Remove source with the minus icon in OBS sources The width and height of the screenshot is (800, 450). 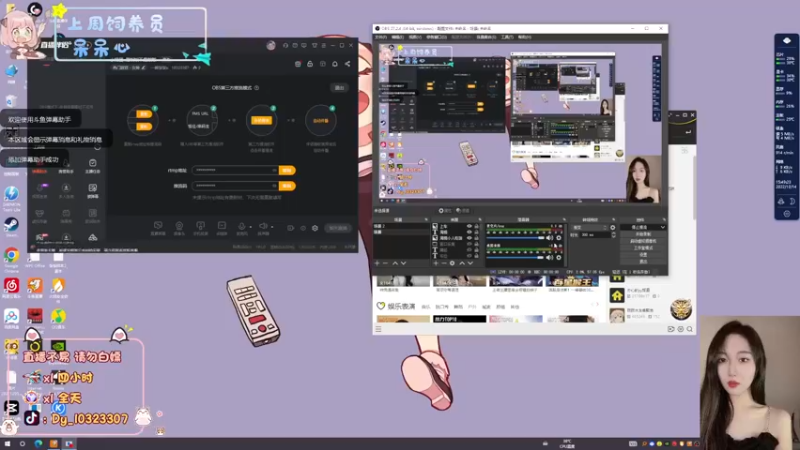click(x=444, y=263)
